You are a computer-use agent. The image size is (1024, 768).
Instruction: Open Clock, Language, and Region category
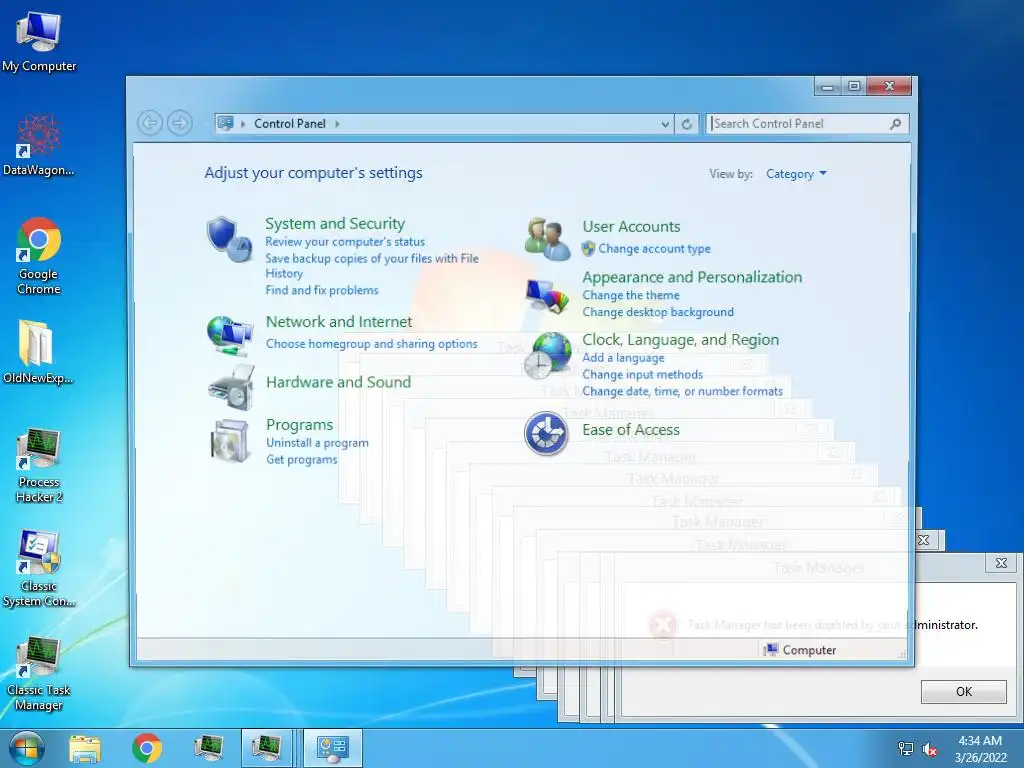point(680,340)
